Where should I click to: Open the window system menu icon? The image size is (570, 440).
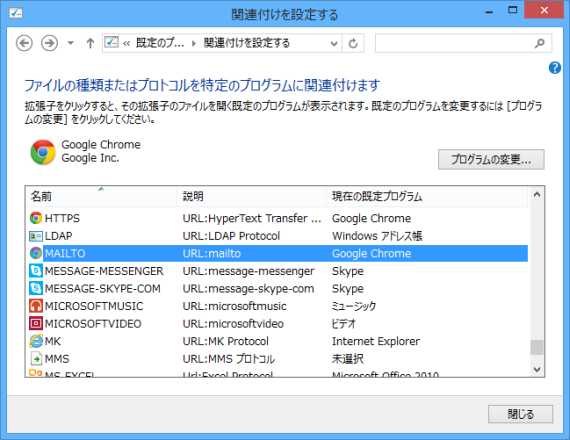(16, 13)
